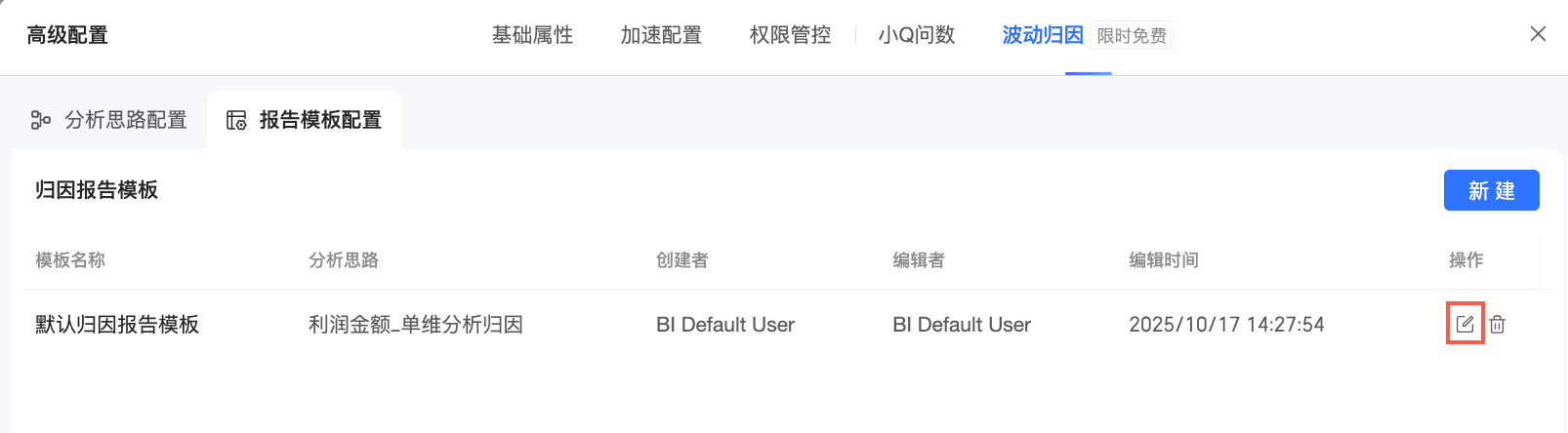Select the 报告模板配置 sub-tab label
Viewport: 1568px width, 433px height.
[320, 120]
